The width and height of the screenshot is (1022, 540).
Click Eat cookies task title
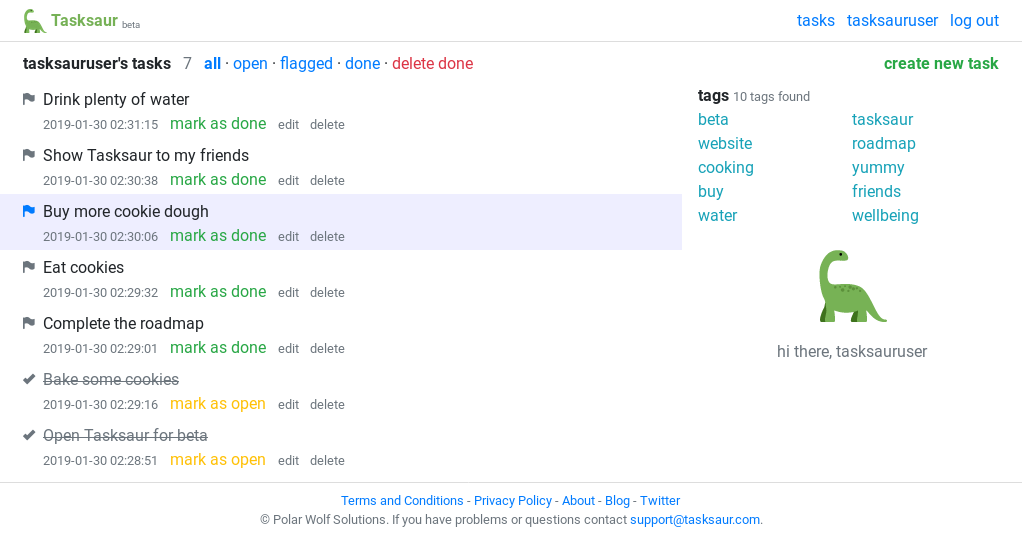pos(83,267)
